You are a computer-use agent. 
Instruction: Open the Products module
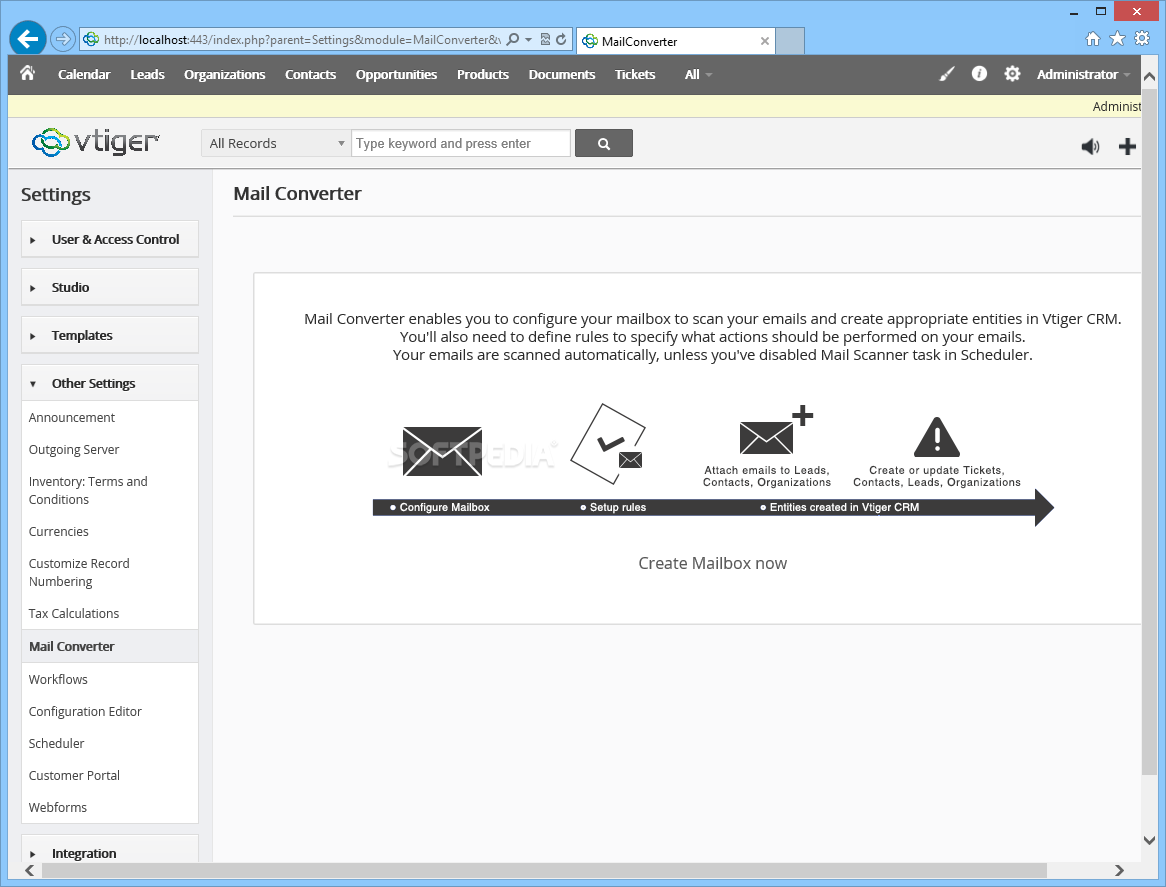pos(483,74)
